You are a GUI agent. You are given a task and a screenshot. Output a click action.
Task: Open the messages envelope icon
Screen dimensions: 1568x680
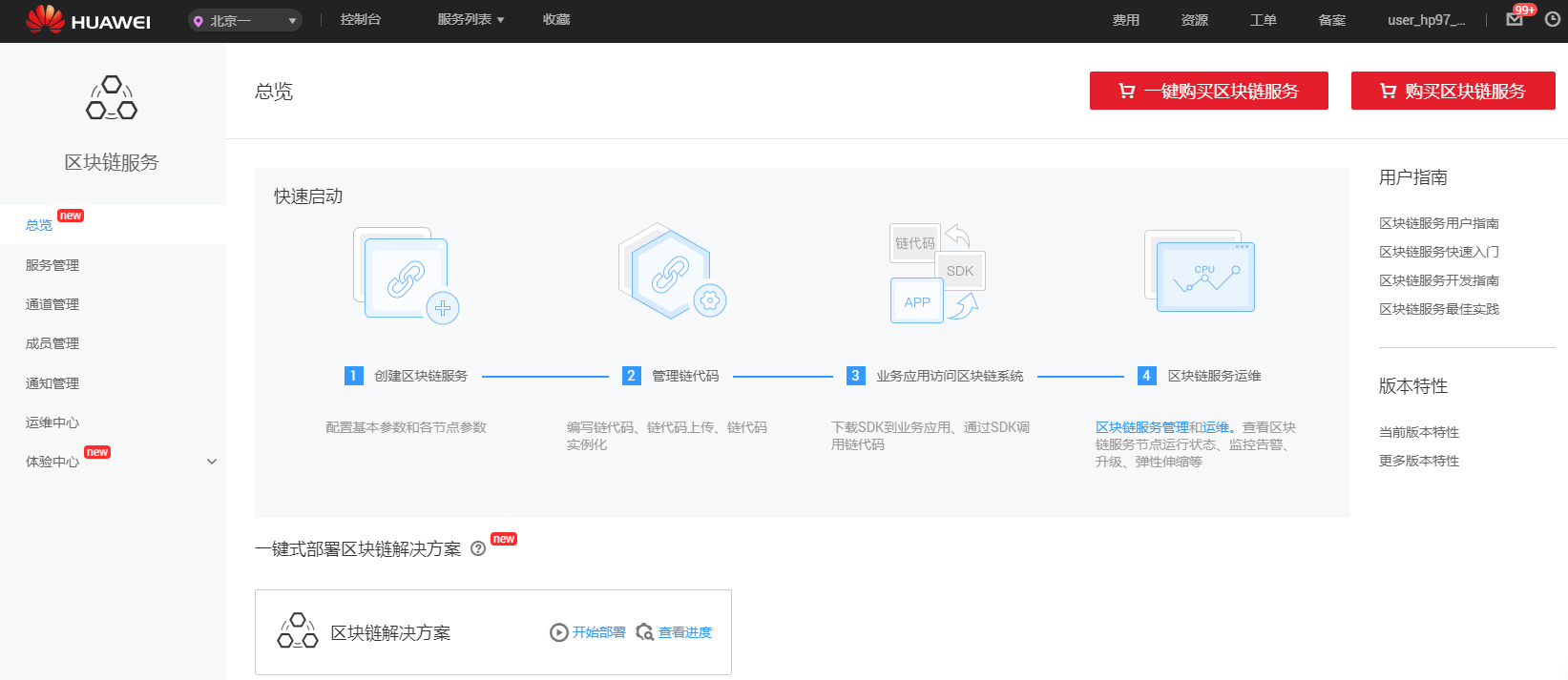(1515, 19)
